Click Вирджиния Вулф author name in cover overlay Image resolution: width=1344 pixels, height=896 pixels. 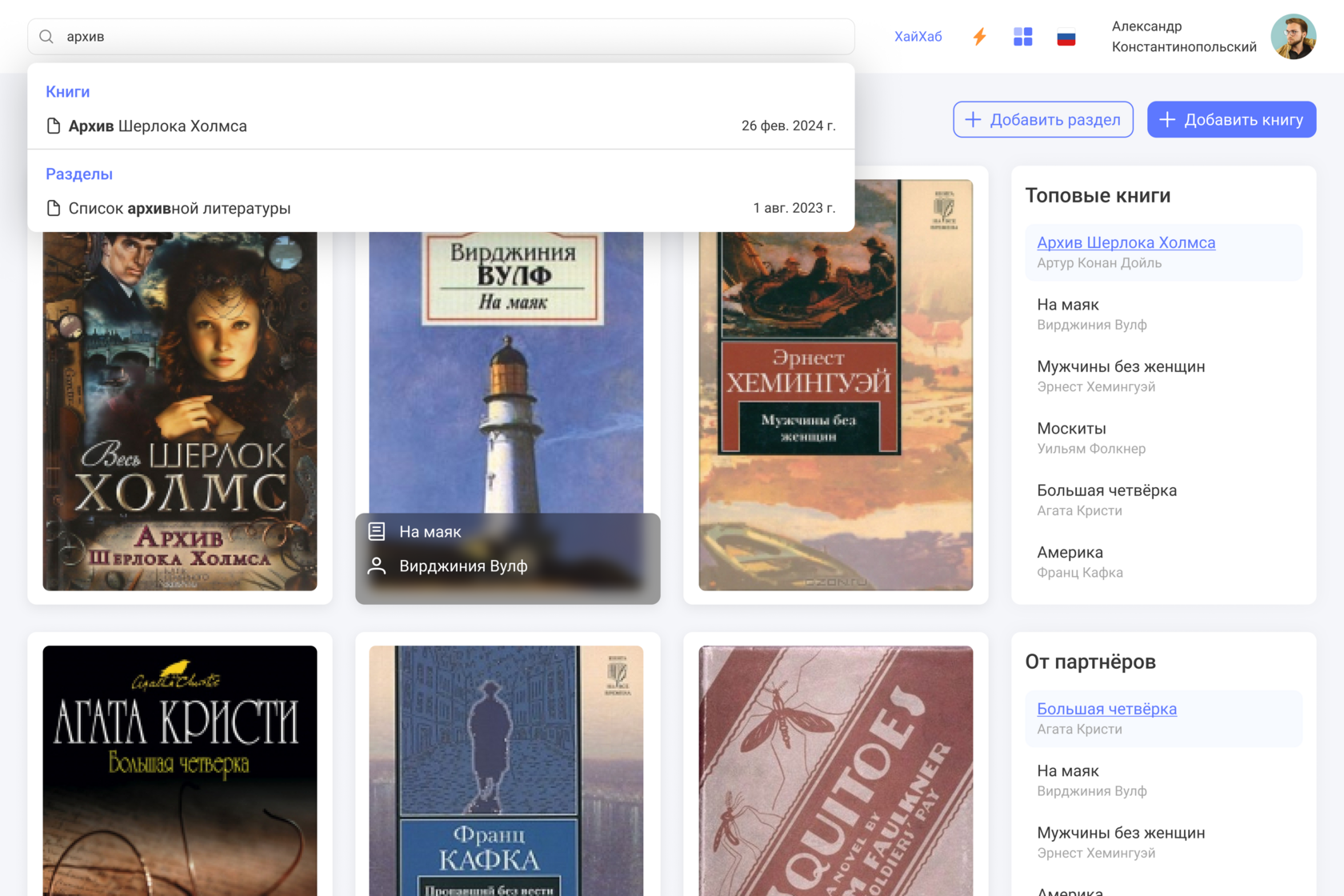click(x=463, y=566)
